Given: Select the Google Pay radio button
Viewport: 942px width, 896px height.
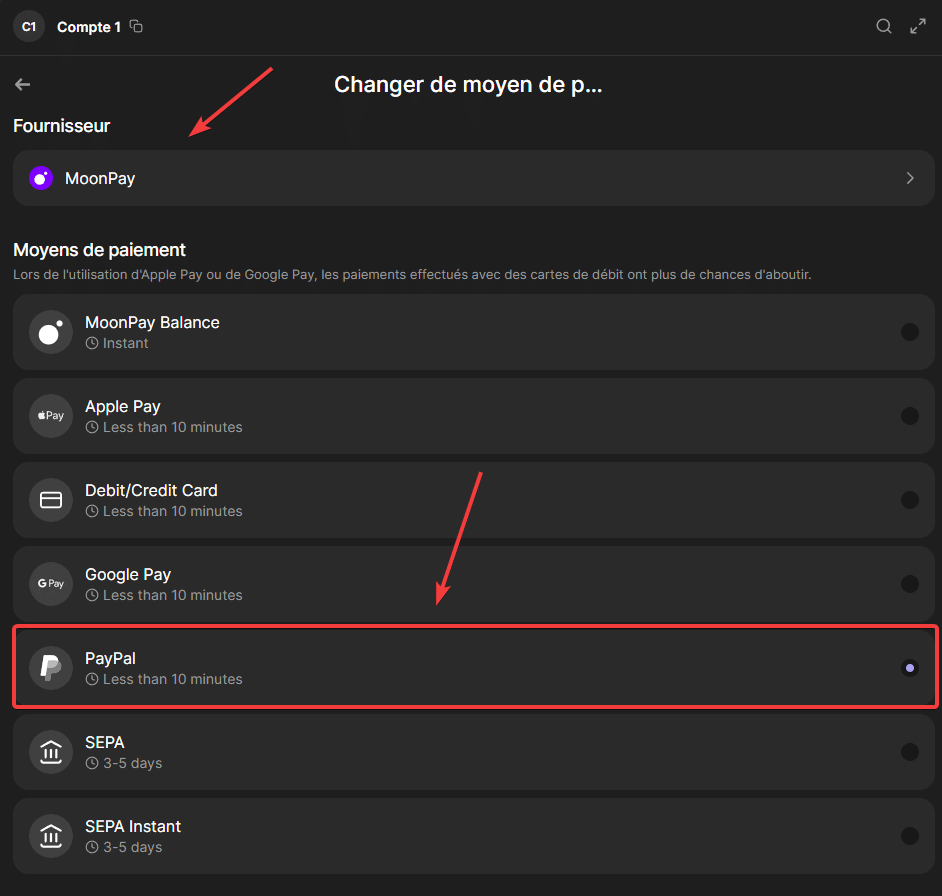Looking at the screenshot, I should coord(910,584).
